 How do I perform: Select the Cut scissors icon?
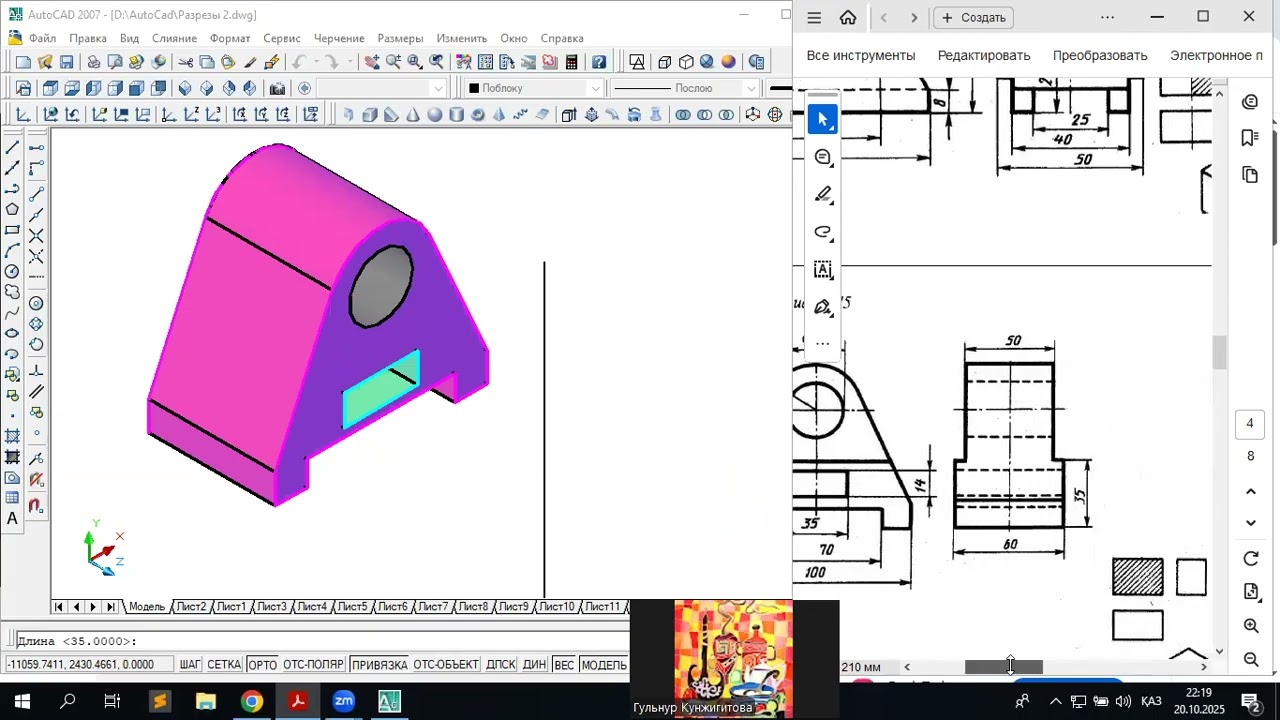click(x=186, y=62)
